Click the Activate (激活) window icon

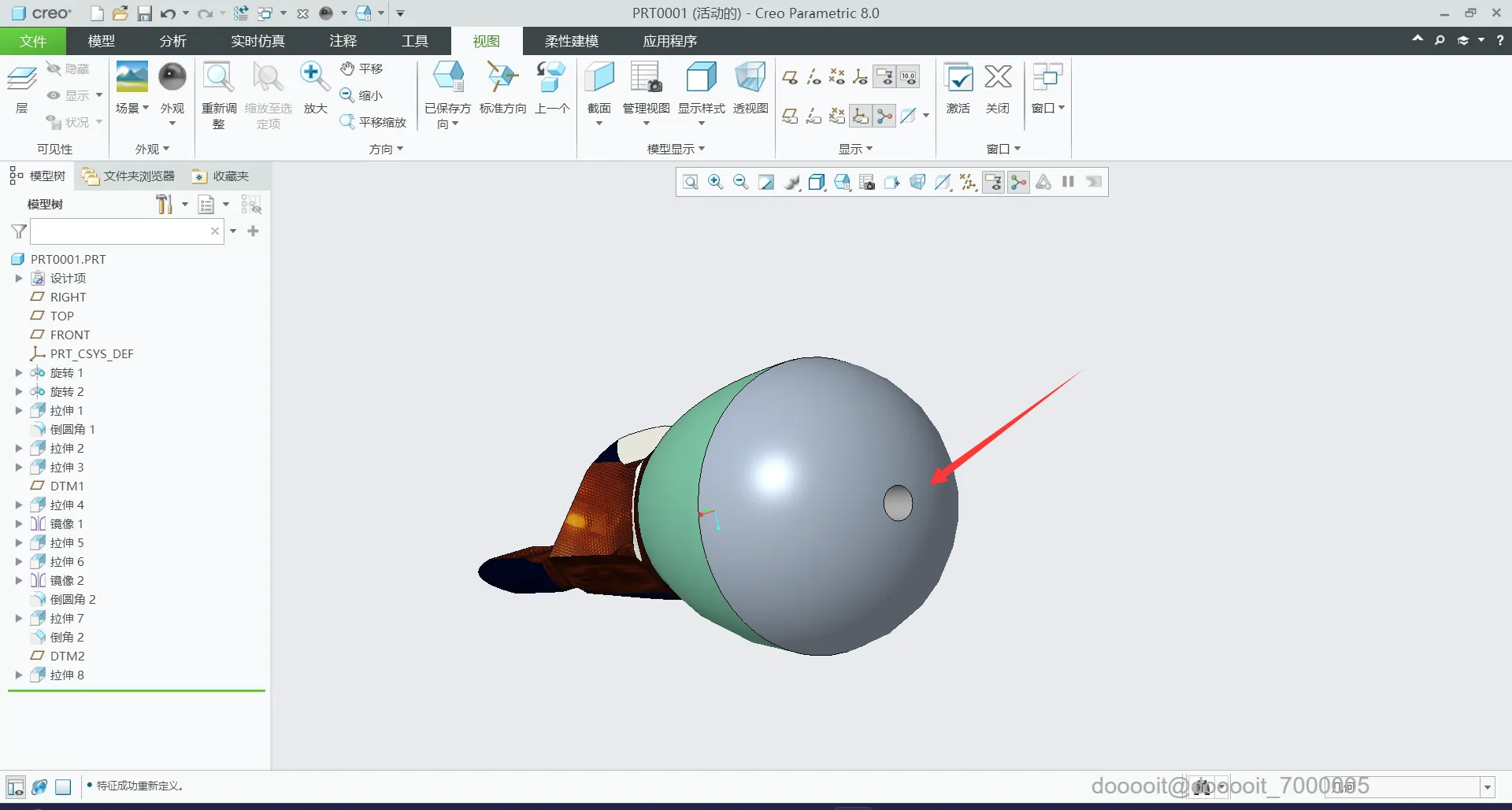(x=958, y=79)
